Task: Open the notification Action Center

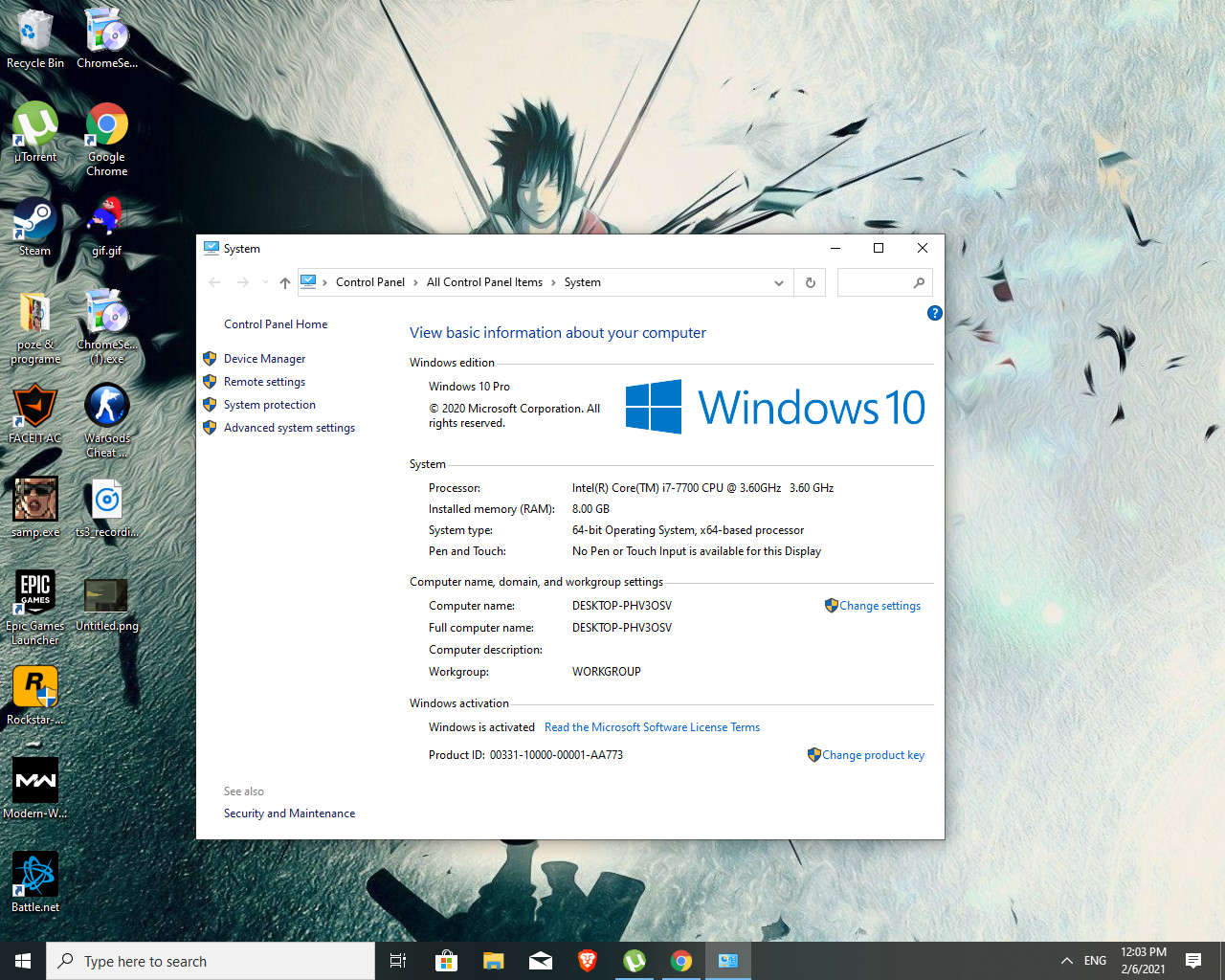Action: (x=1193, y=961)
